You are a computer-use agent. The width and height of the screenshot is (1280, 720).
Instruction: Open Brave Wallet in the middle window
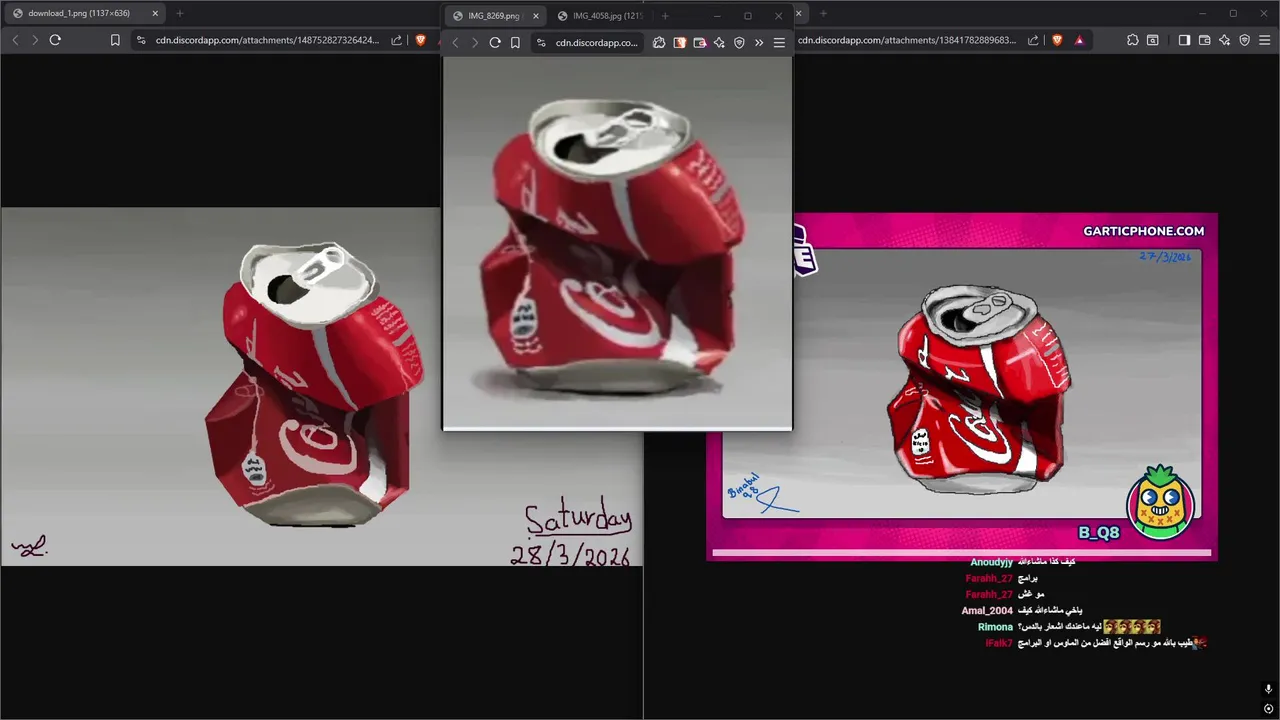[x=699, y=43]
